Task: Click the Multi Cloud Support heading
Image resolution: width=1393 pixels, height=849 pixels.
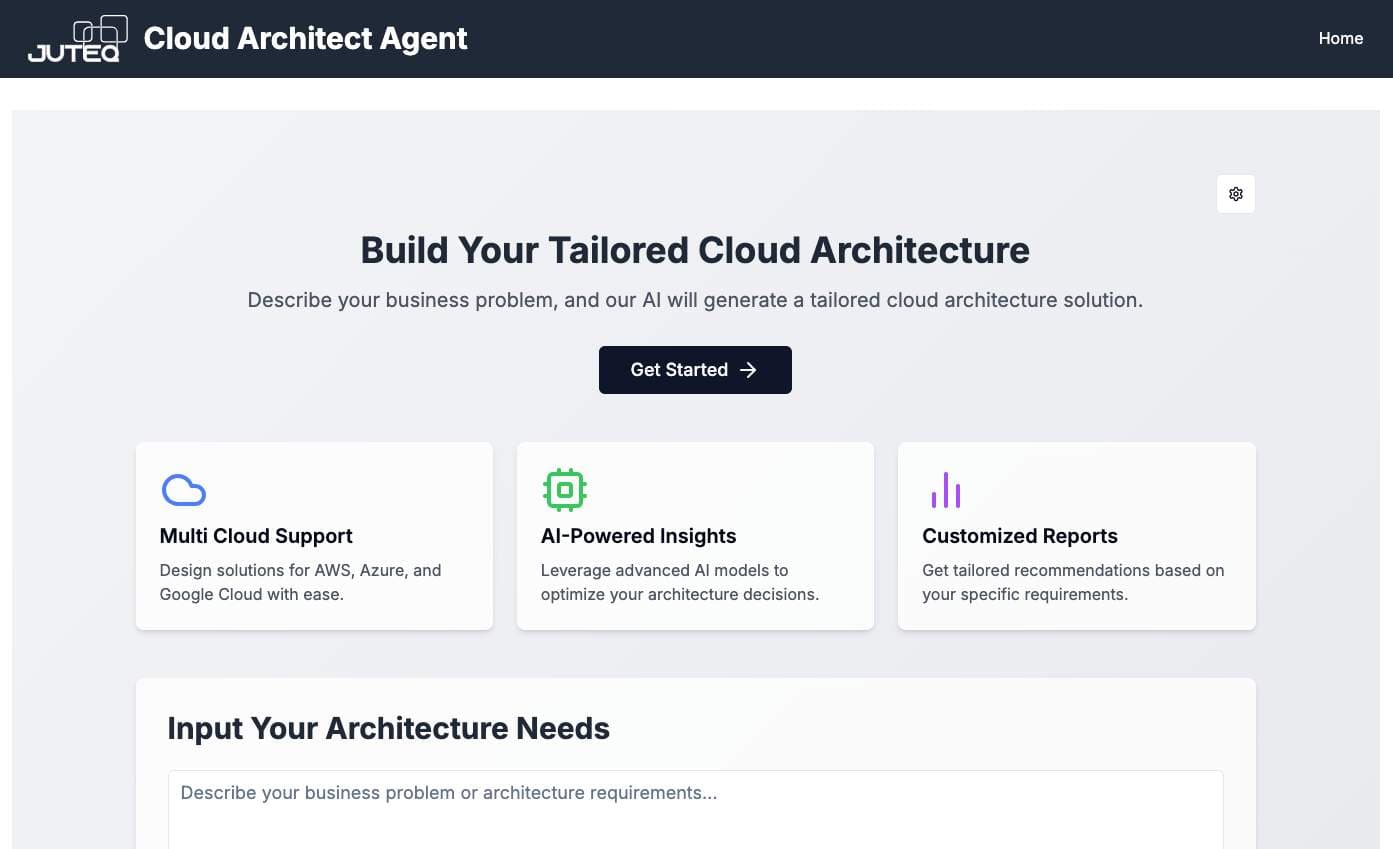Action: pos(256,536)
